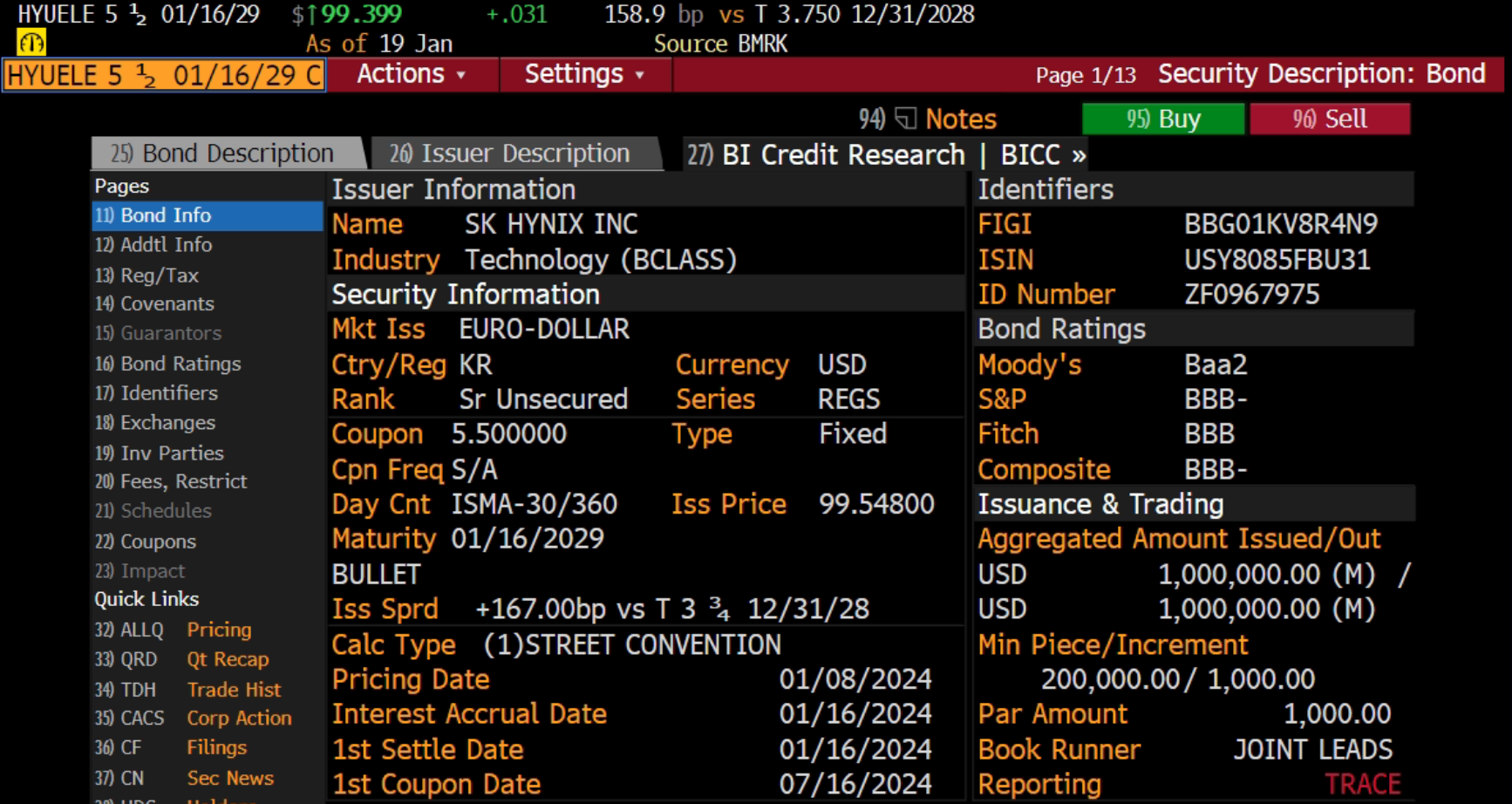Click the price 99.399 in header
This screenshot has height=804, width=1512.
click(x=361, y=15)
